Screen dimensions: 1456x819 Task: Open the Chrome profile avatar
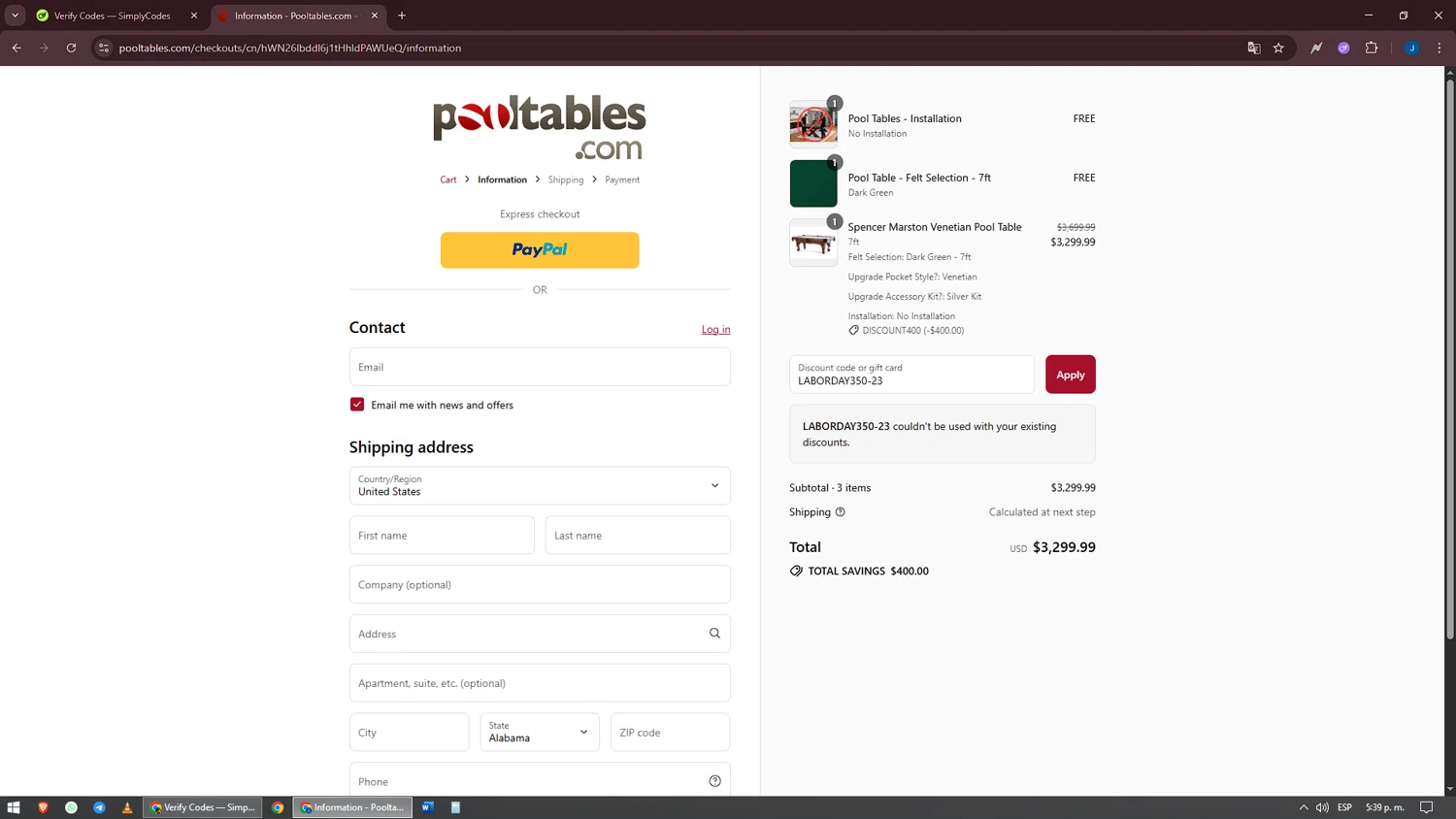coord(1412,48)
